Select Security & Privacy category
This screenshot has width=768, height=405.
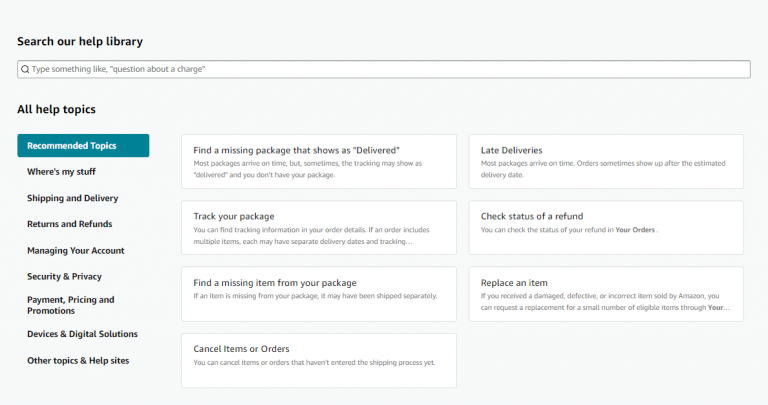(64, 277)
